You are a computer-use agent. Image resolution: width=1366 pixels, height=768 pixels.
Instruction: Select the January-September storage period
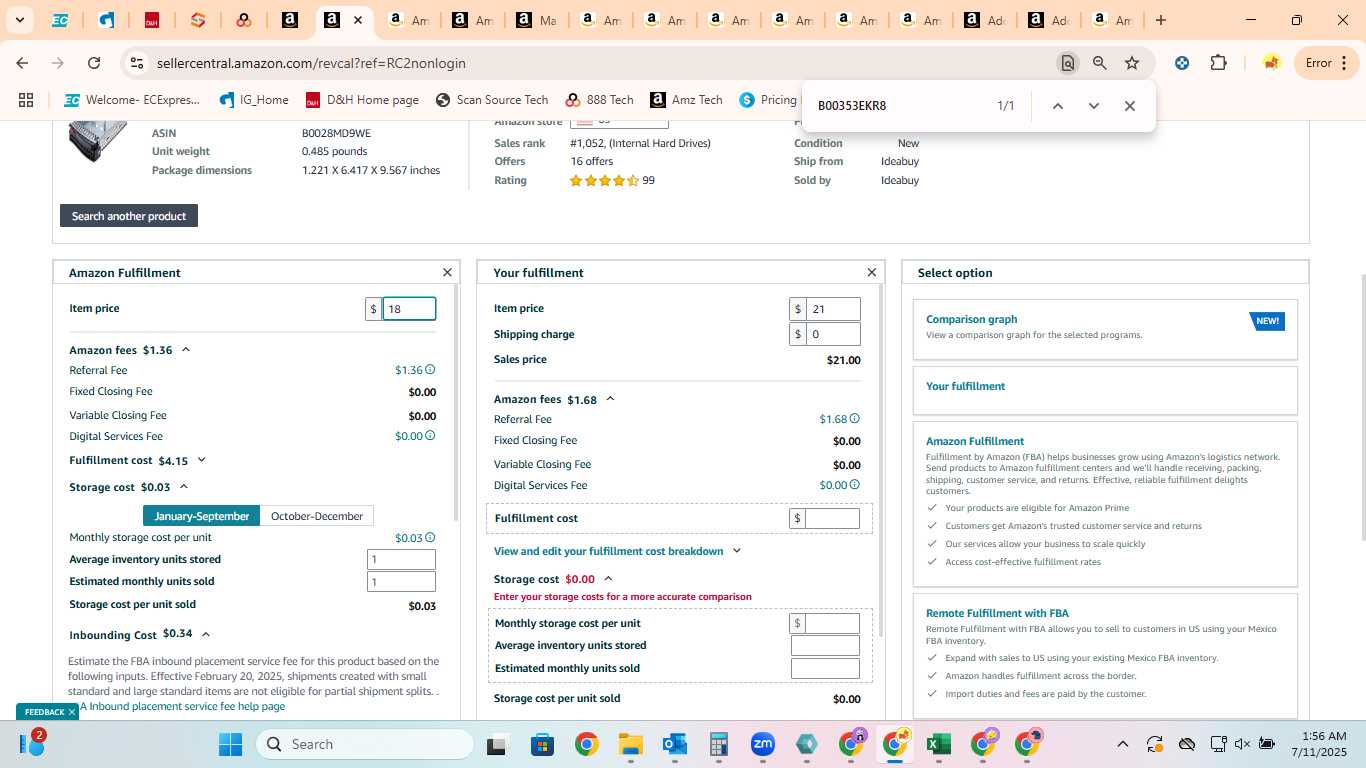pyautogui.click(x=201, y=516)
